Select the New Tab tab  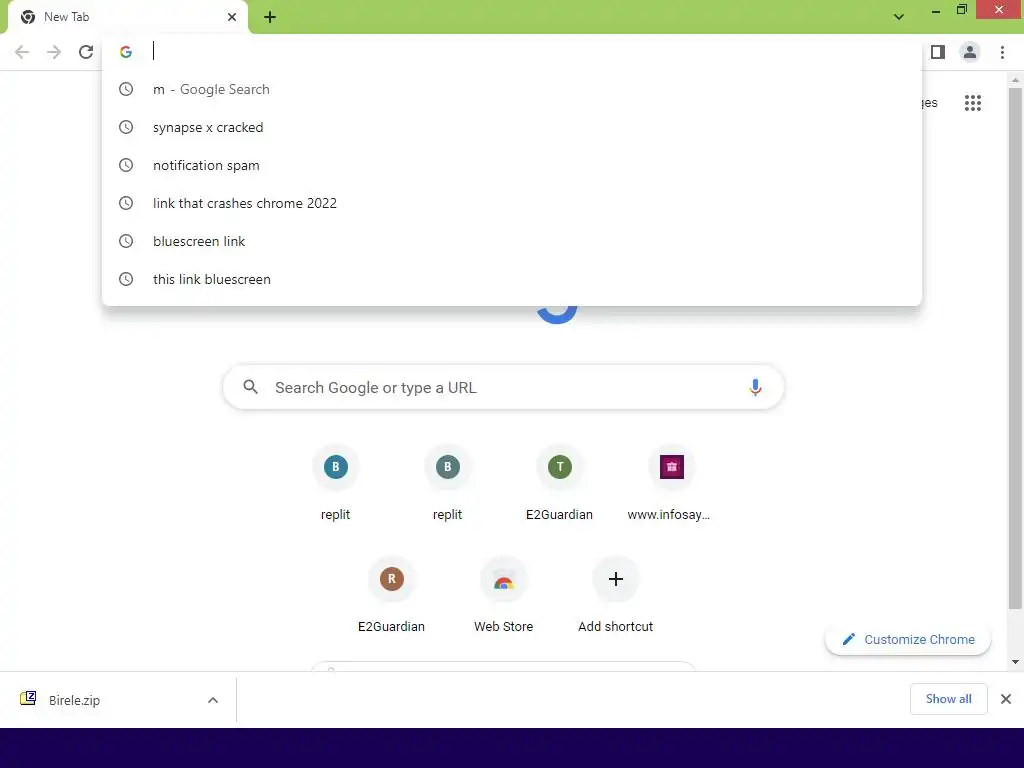coord(128,17)
